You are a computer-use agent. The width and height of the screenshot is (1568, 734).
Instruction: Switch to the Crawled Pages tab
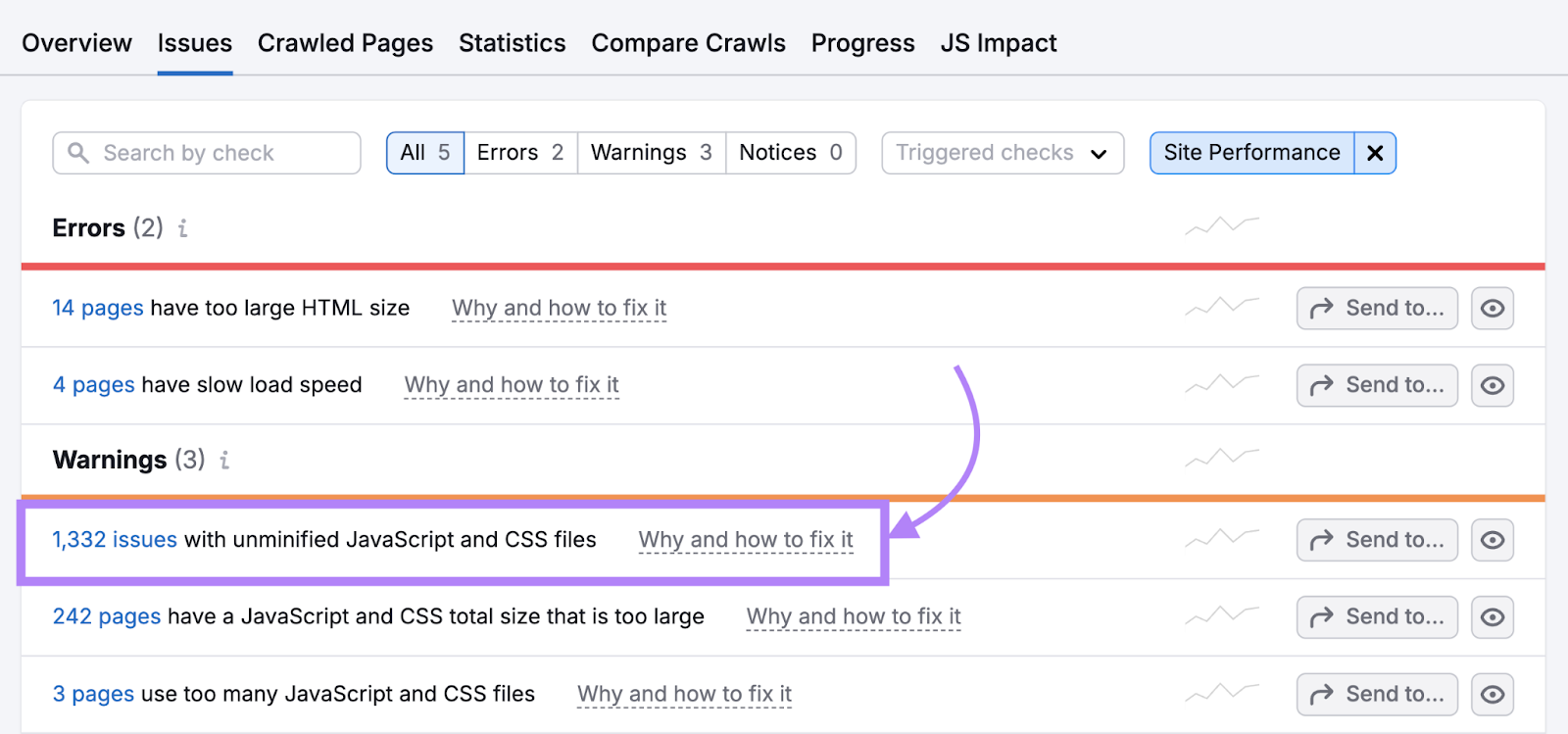[x=345, y=43]
